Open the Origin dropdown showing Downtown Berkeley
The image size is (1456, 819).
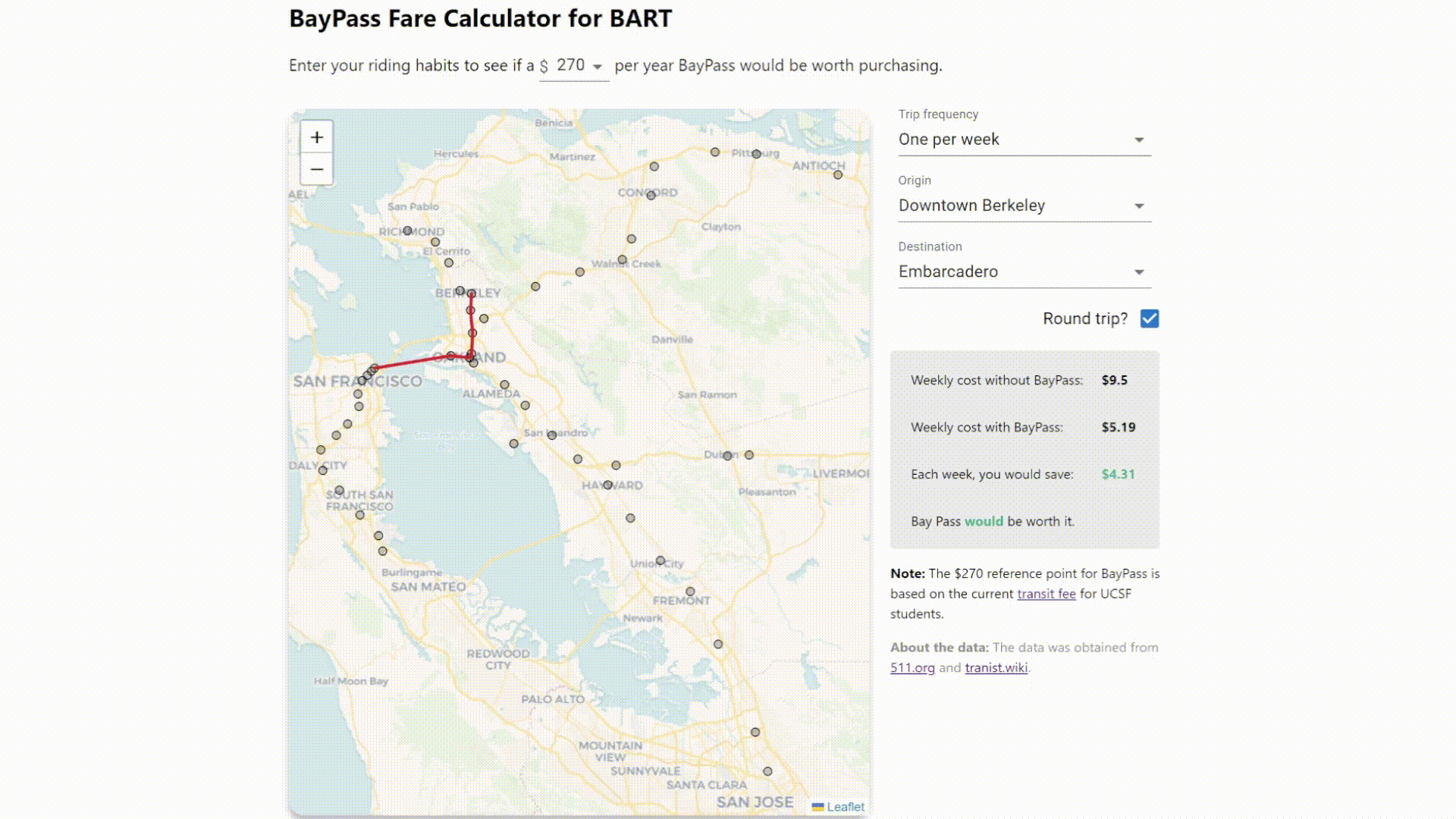pos(1025,206)
